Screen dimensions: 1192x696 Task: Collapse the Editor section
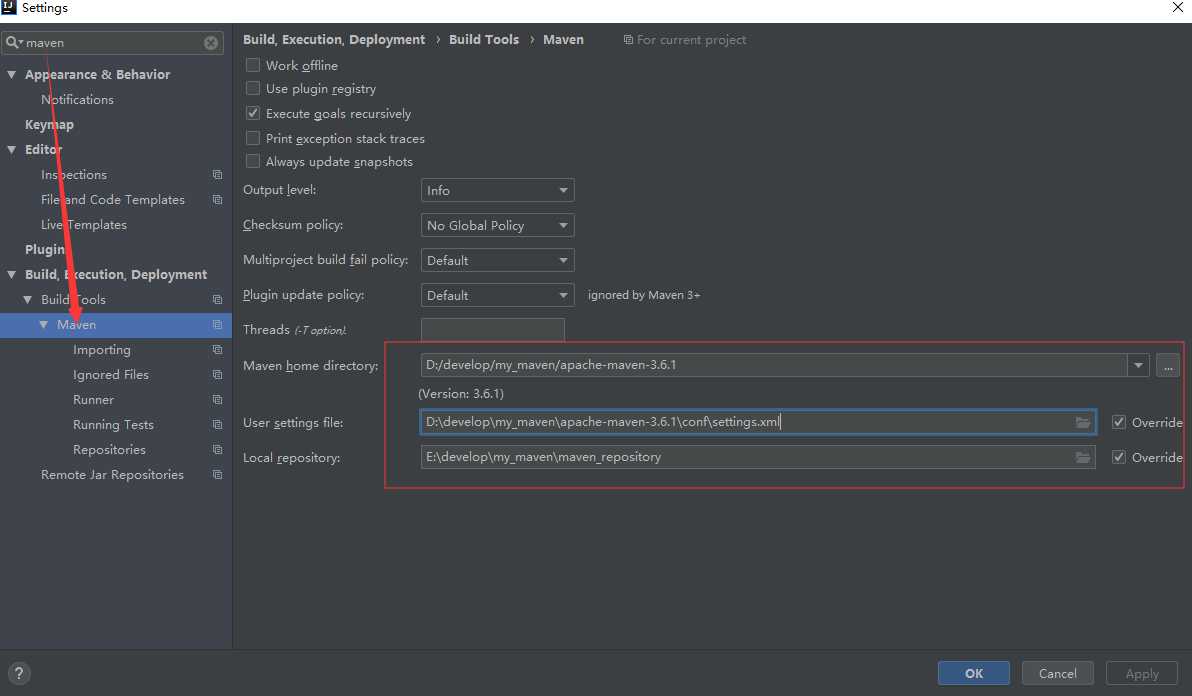pos(11,150)
